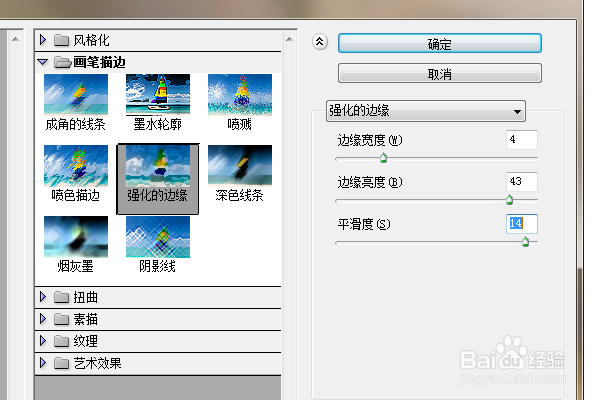This screenshot has height=400, width=600.
Task: Select the 喷溅 filter thumbnail
Action: point(240,95)
